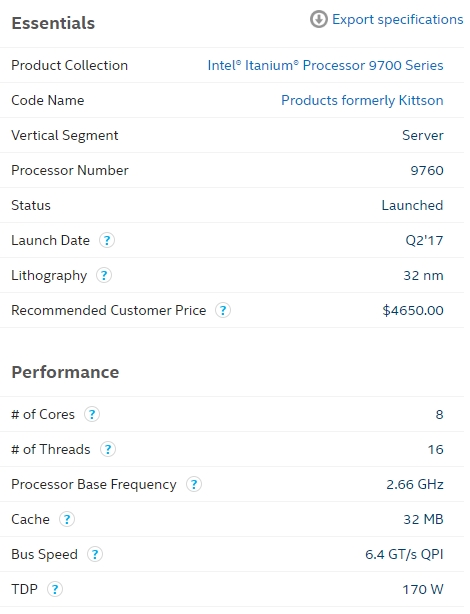Click the Essentials section heading

[53, 23]
